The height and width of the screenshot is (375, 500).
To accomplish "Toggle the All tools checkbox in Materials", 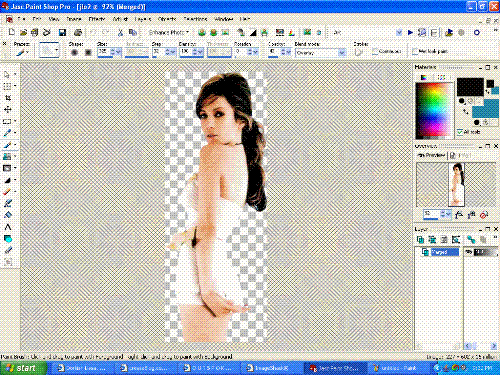I will pyautogui.click(x=460, y=132).
